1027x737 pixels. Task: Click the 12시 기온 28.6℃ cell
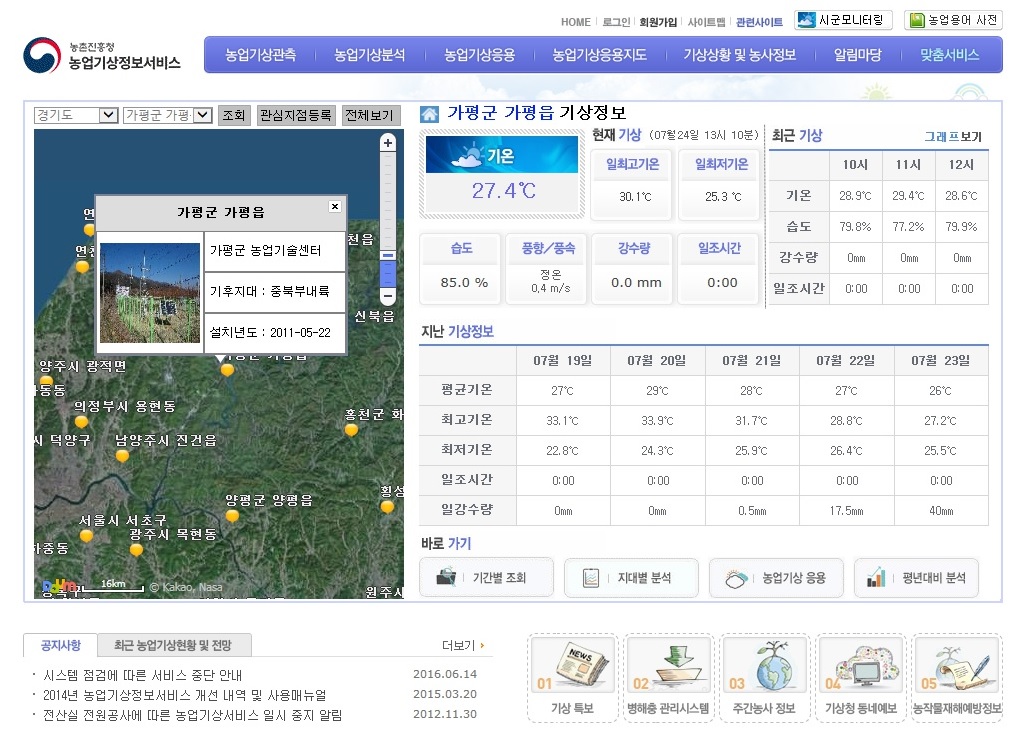coord(962,196)
